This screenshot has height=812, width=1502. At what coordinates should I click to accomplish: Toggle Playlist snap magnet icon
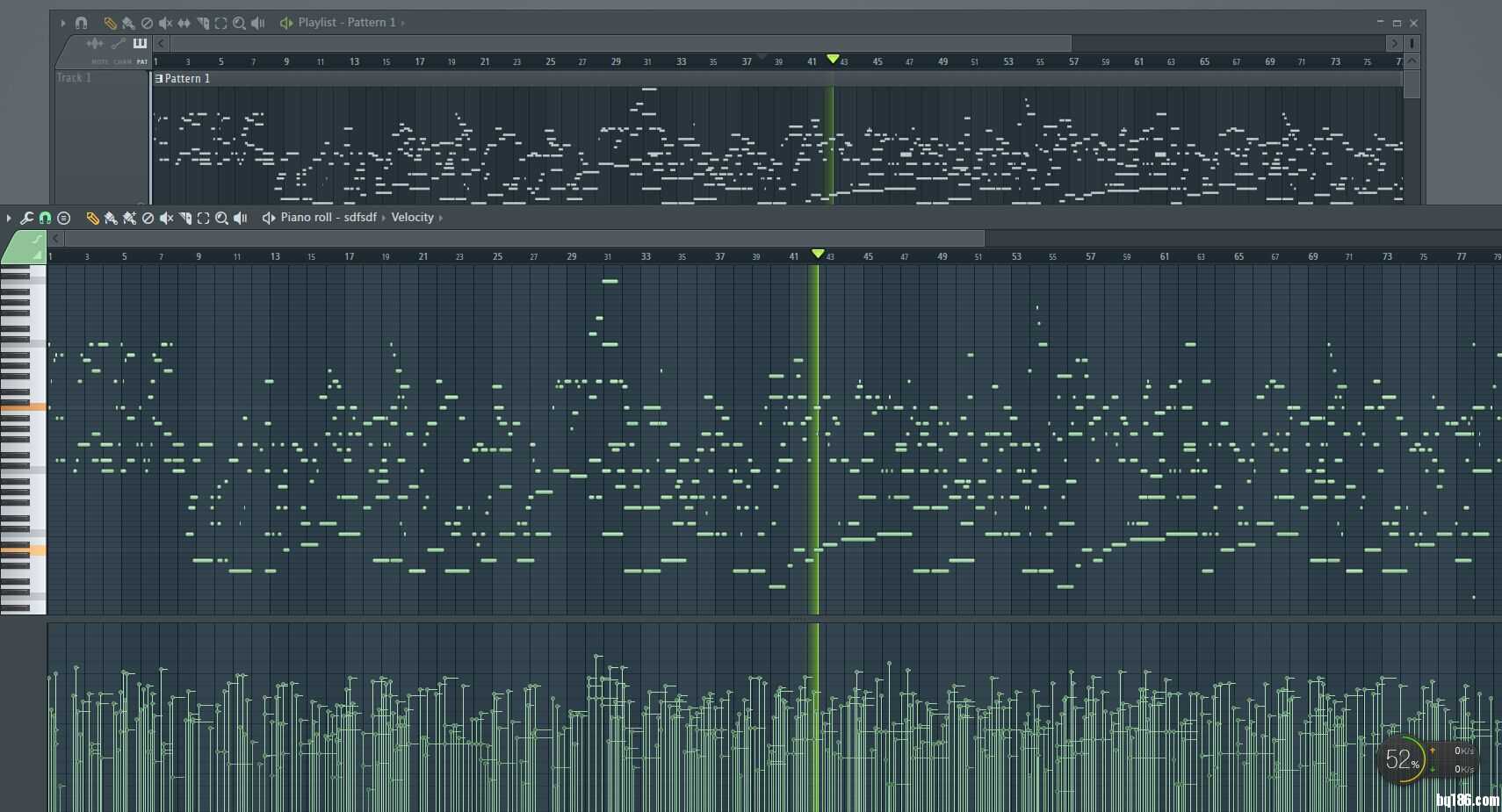(81, 23)
